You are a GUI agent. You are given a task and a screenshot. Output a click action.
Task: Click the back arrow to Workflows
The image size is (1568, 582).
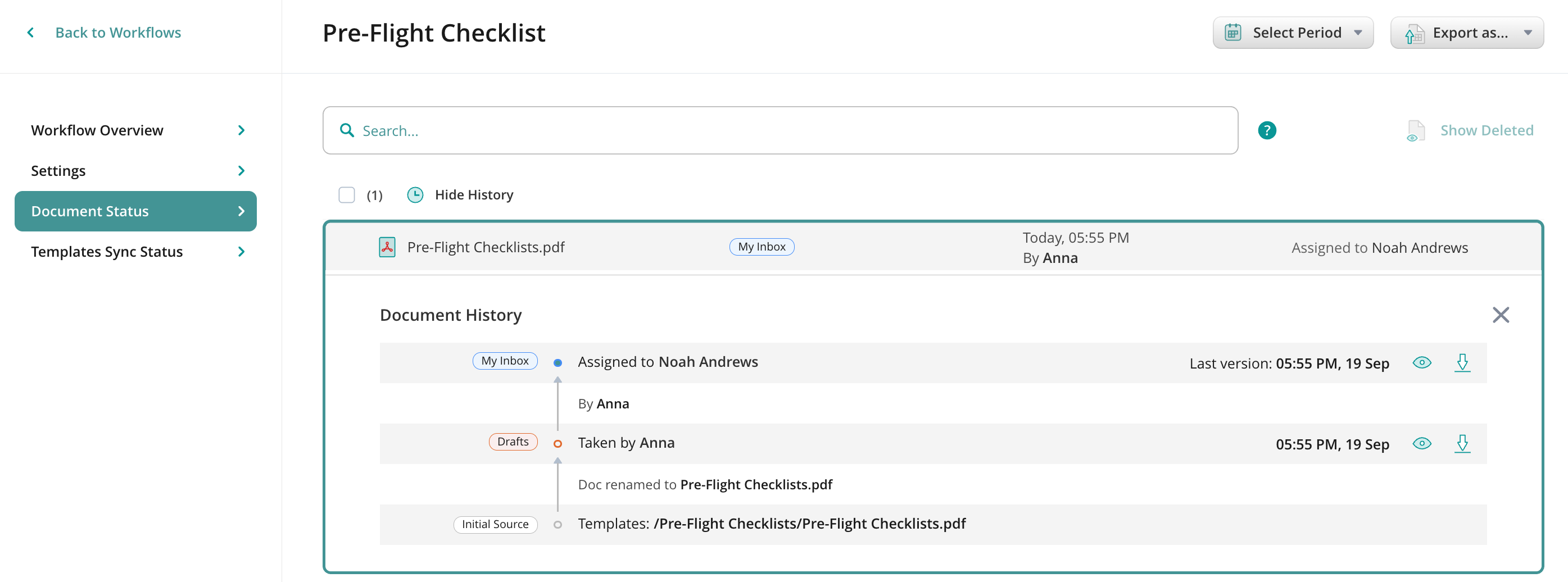(30, 32)
